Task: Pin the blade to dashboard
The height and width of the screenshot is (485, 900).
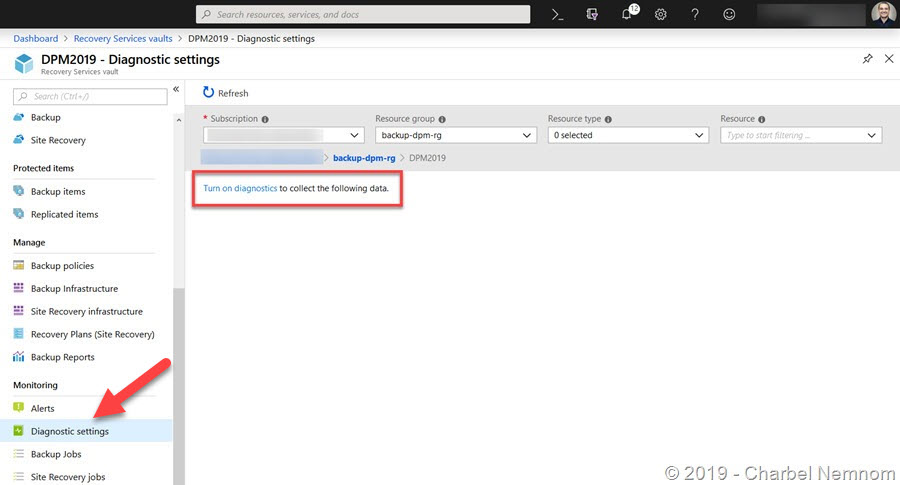Action: click(867, 59)
